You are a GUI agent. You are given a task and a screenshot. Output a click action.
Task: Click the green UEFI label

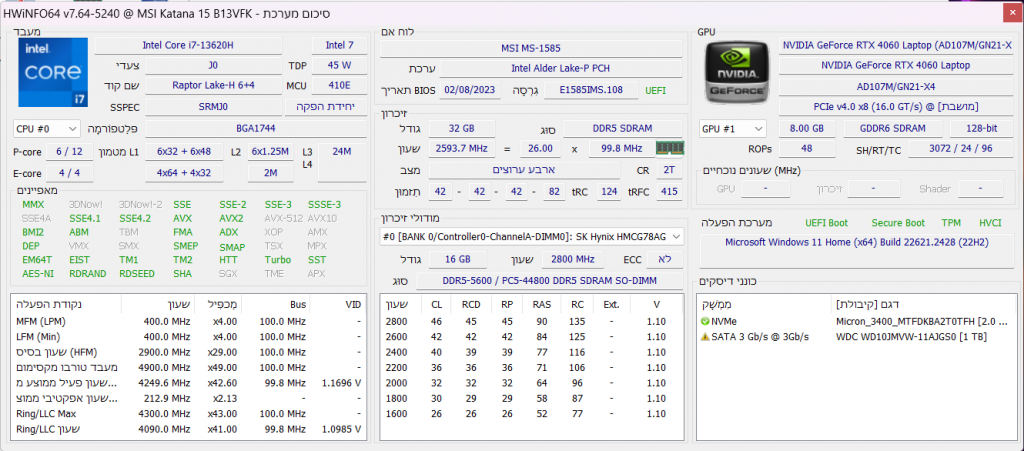(x=656, y=91)
